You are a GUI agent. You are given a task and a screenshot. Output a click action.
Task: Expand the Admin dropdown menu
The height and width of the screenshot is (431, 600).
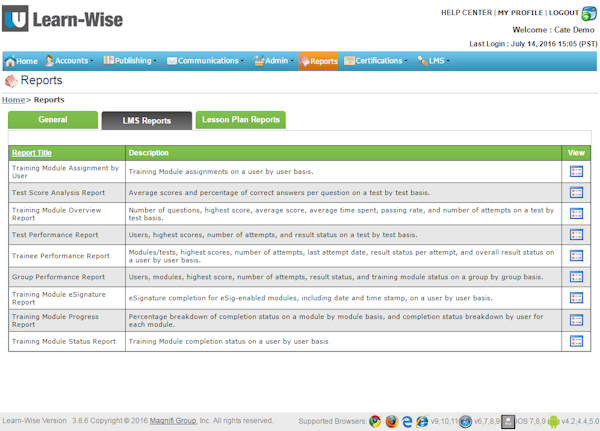pyautogui.click(x=274, y=61)
